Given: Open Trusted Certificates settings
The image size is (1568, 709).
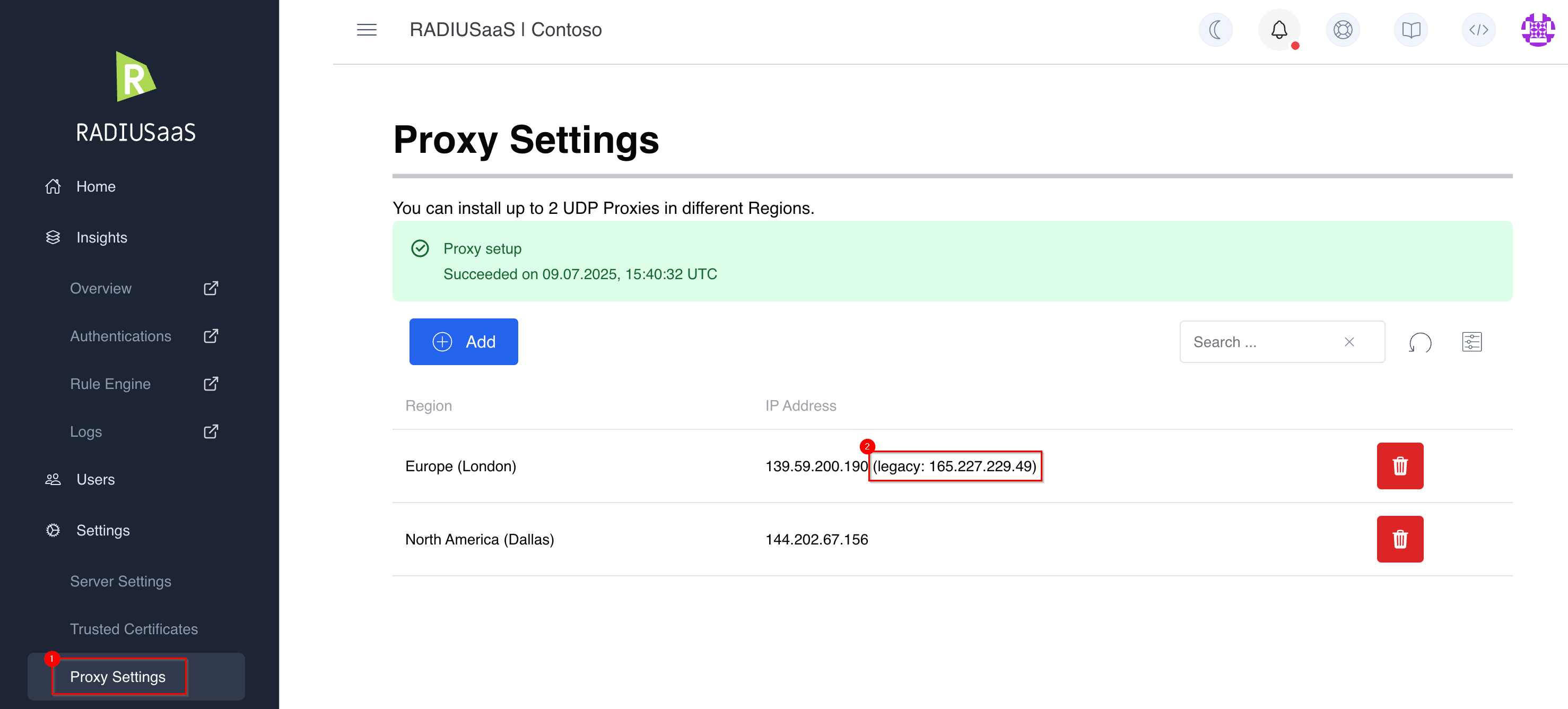Looking at the screenshot, I should click(134, 629).
